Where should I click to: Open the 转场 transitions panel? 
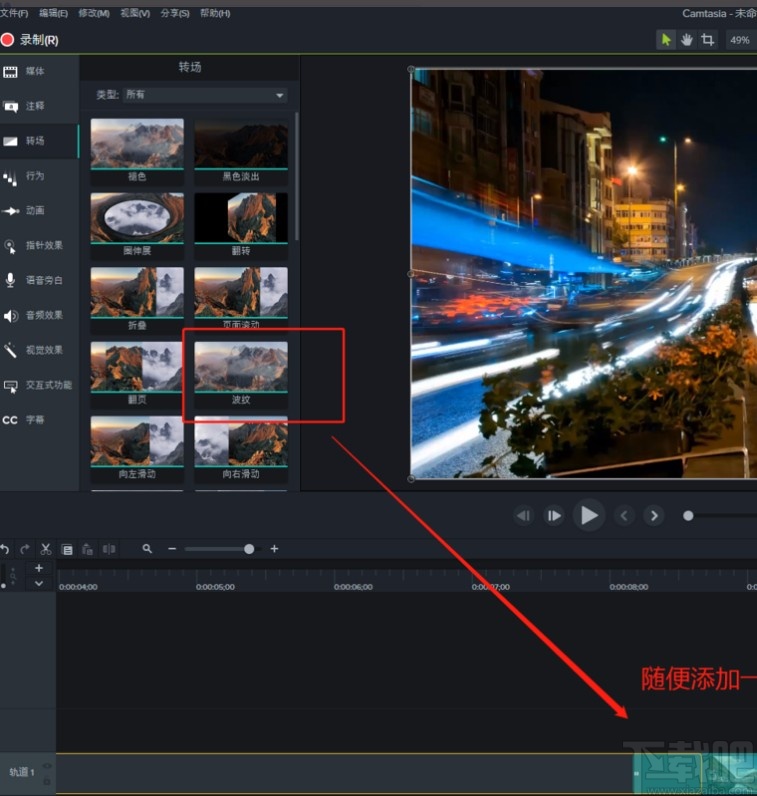tap(39, 141)
